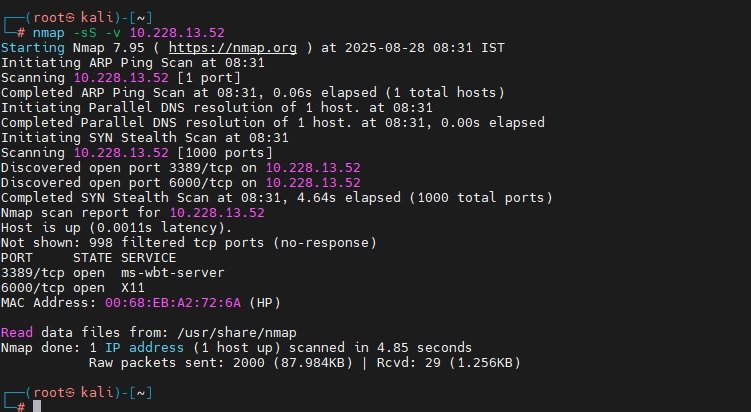Click the skull icon in top prompt
The height and width of the screenshot is (412, 751).
tap(70, 18)
